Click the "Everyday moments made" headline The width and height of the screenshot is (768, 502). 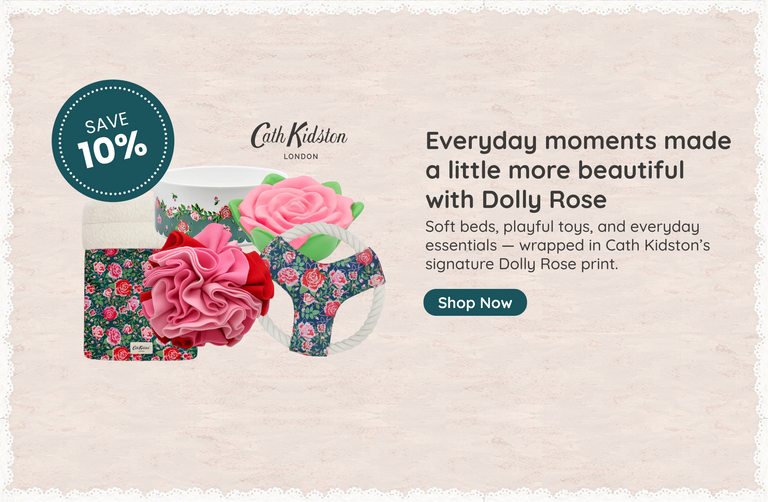click(x=578, y=141)
